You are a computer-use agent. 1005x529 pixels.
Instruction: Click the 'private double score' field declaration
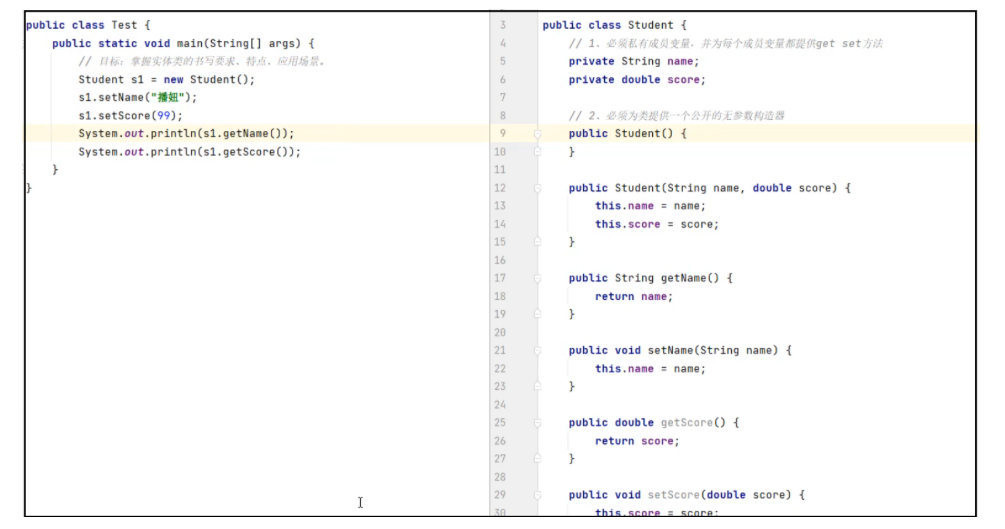(636, 80)
